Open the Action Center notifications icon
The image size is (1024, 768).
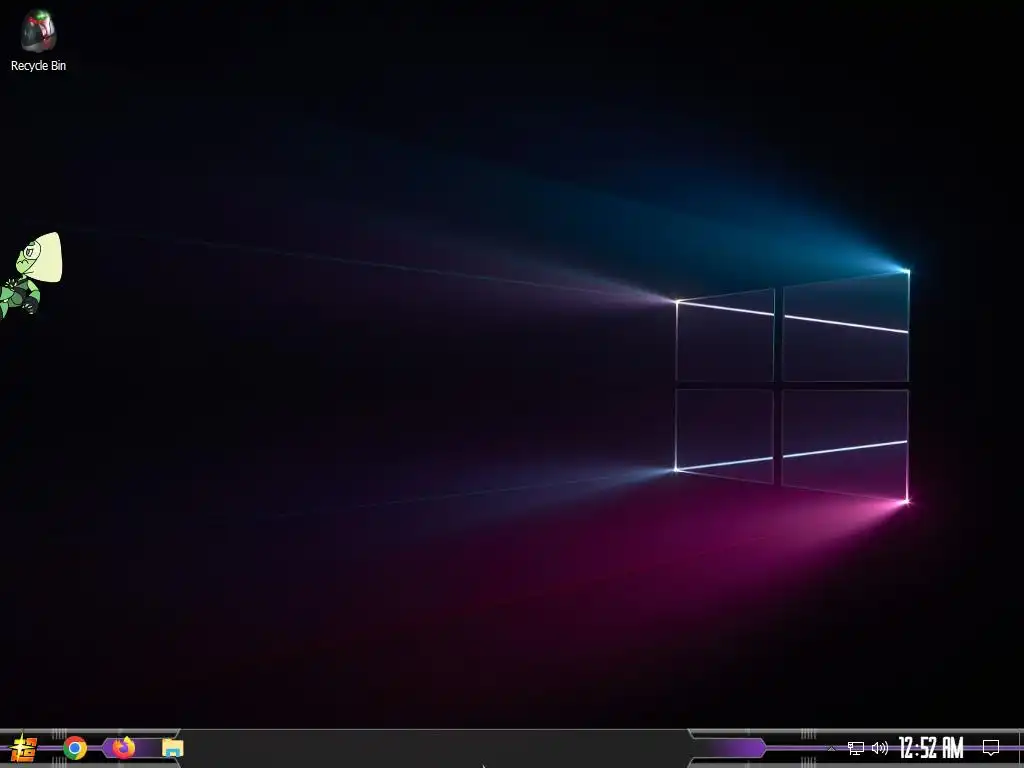tap(991, 748)
